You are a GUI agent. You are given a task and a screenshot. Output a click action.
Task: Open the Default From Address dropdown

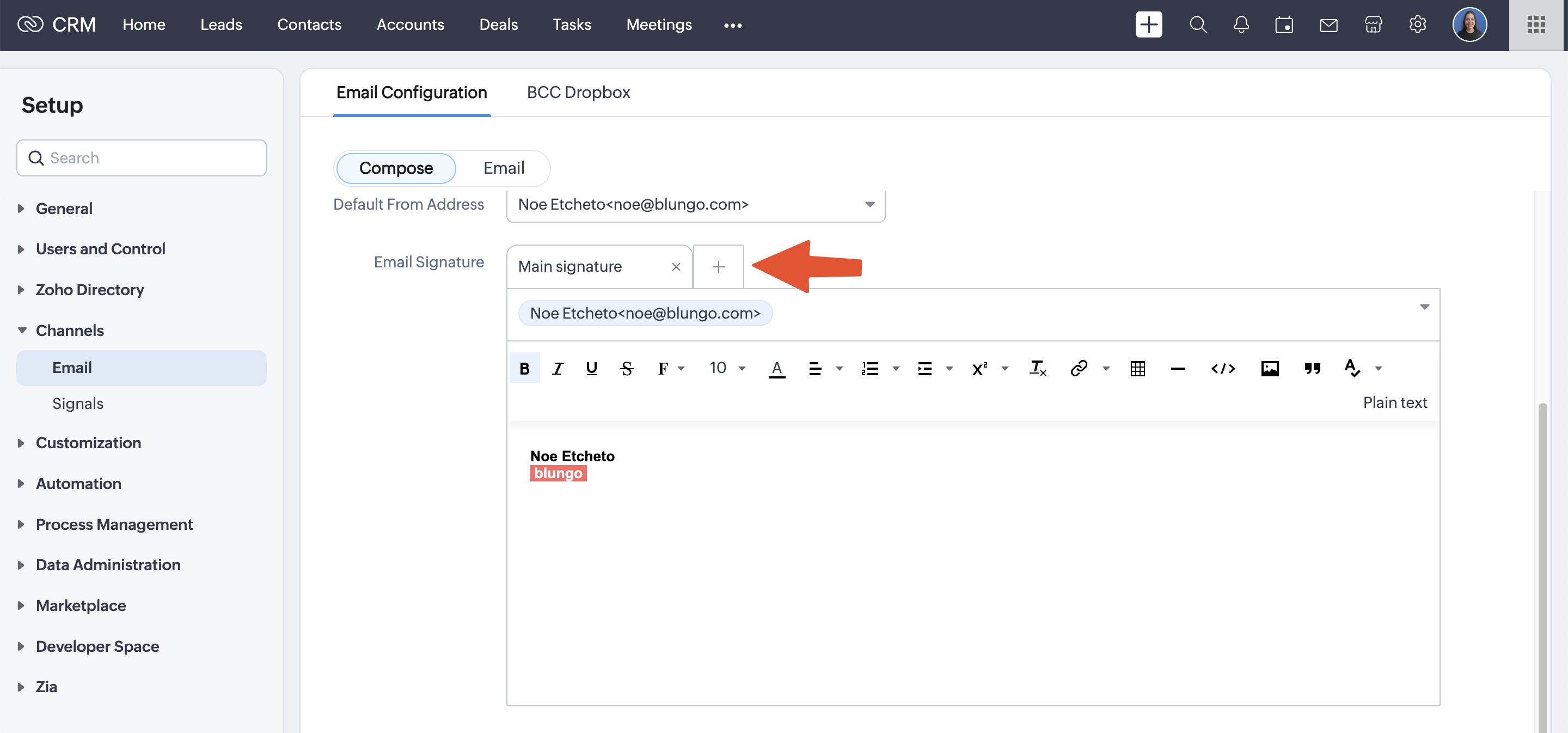[x=695, y=205]
